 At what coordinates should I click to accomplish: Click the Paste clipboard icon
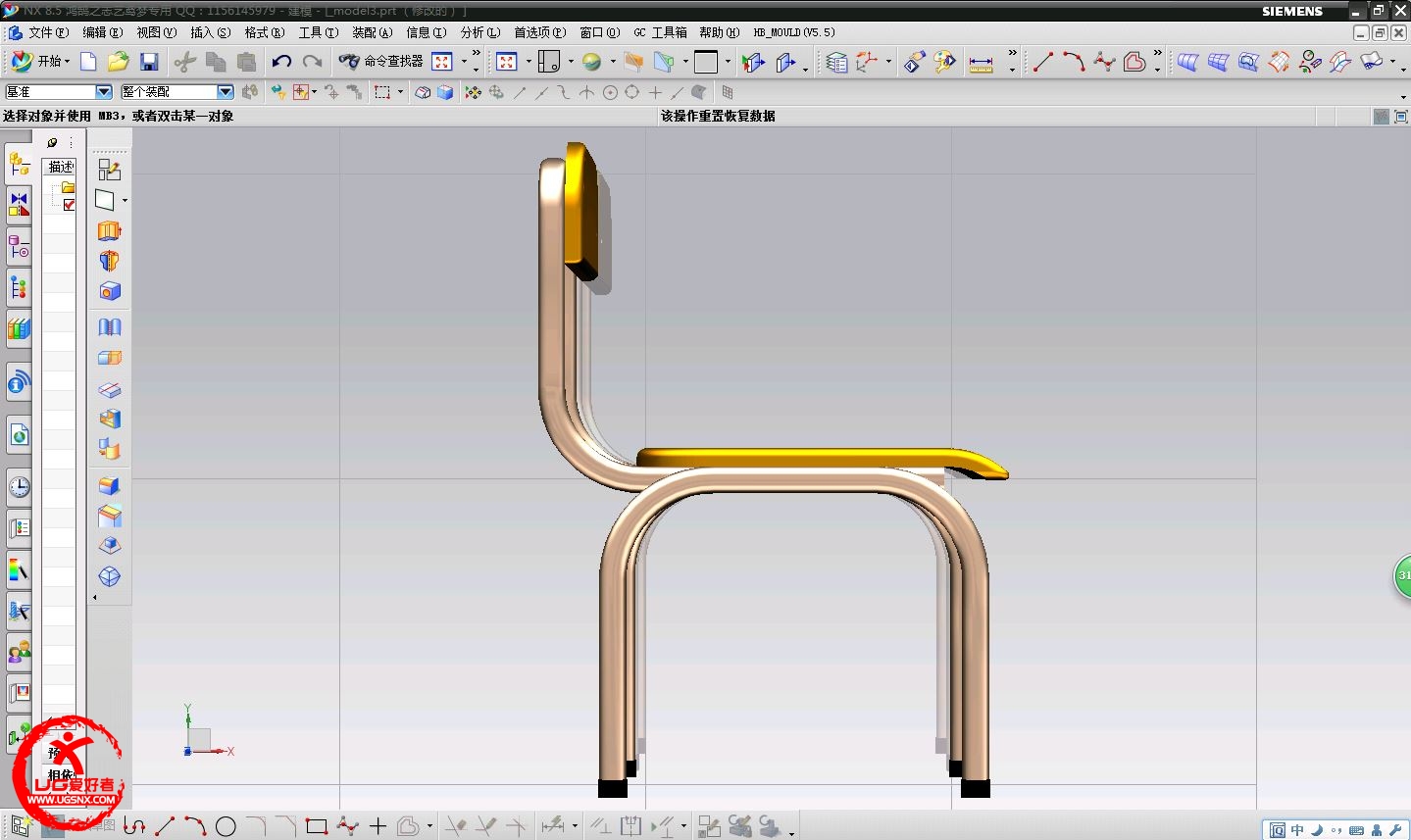(x=246, y=62)
